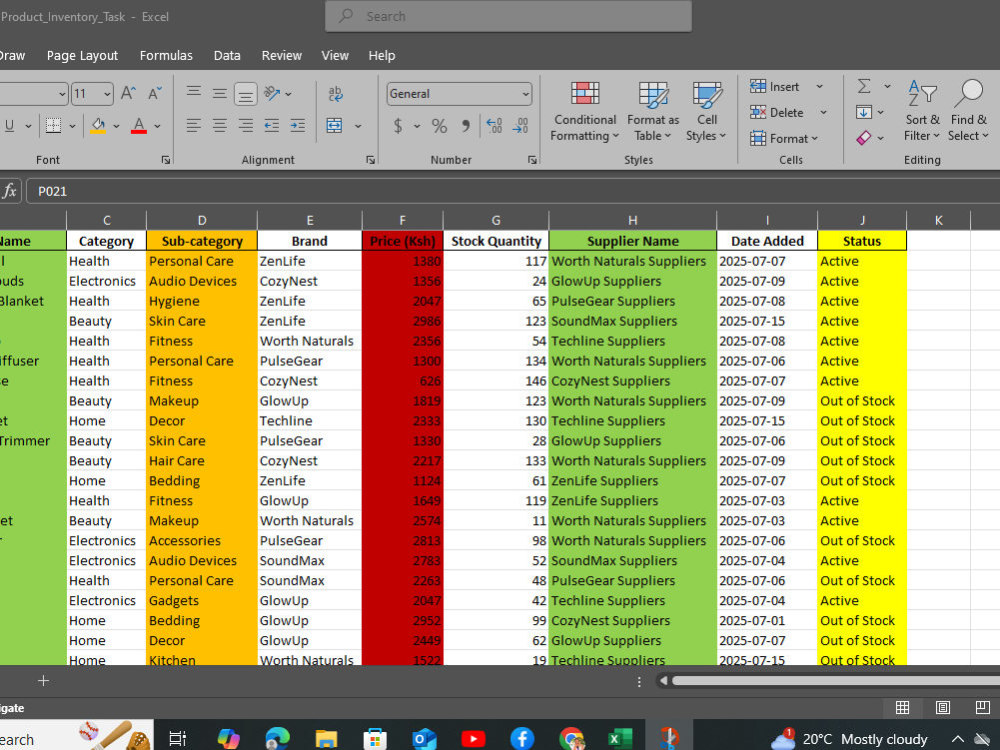Increase font size with the larger A icon

coord(128,94)
